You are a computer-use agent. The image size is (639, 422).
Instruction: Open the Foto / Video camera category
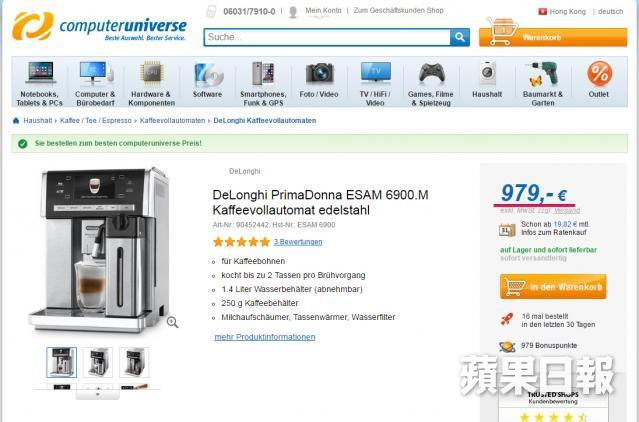(x=319, y=80)
